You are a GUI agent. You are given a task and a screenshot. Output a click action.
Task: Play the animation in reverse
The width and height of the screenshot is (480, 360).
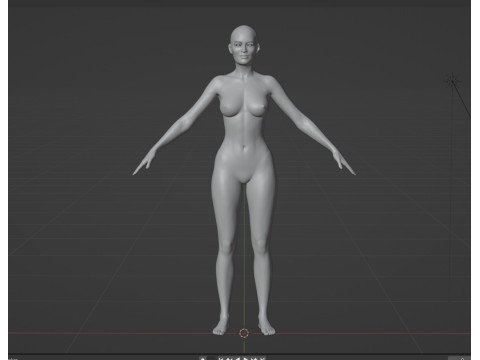point(238,359)
